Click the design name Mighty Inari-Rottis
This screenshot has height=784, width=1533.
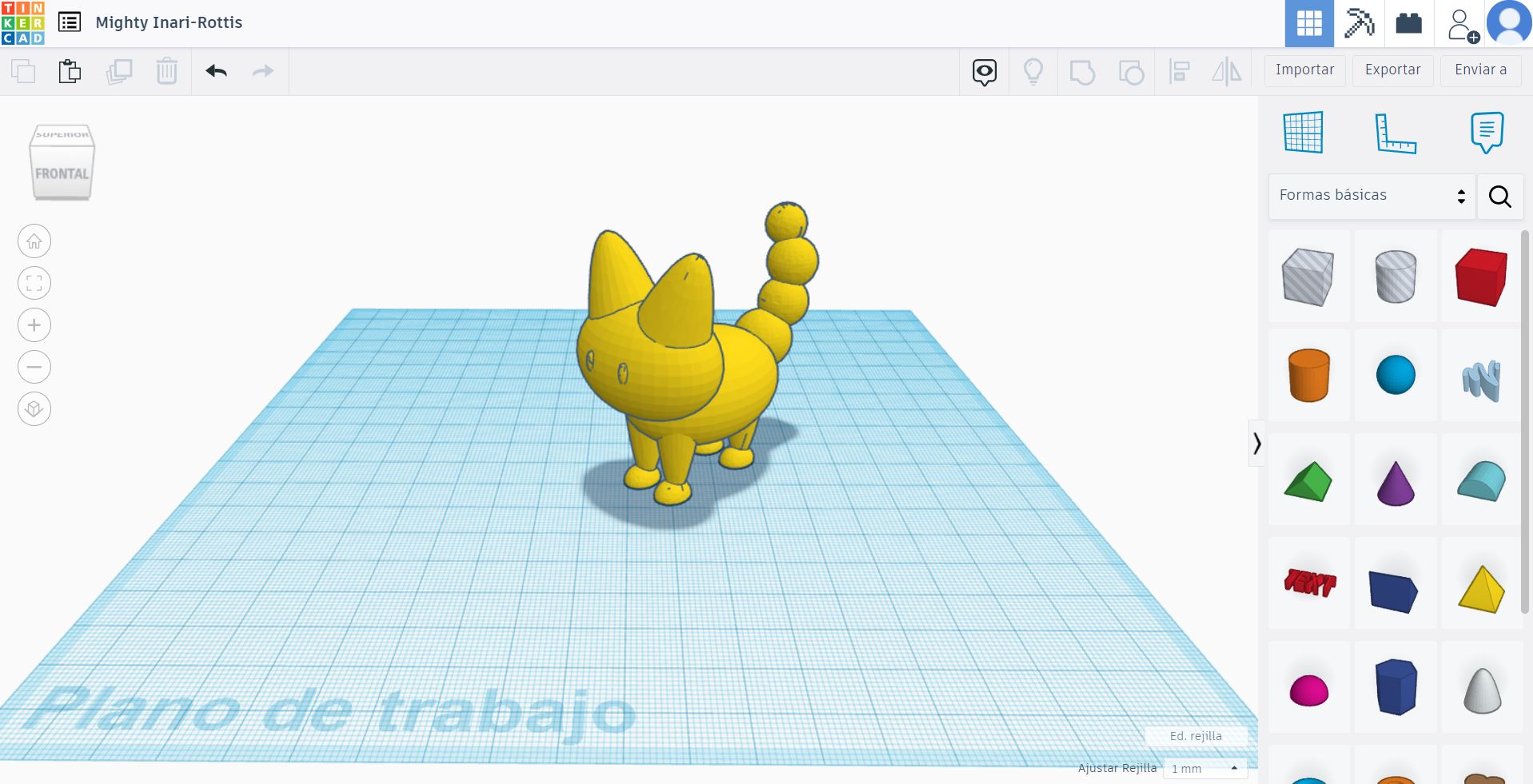point(169,22)
